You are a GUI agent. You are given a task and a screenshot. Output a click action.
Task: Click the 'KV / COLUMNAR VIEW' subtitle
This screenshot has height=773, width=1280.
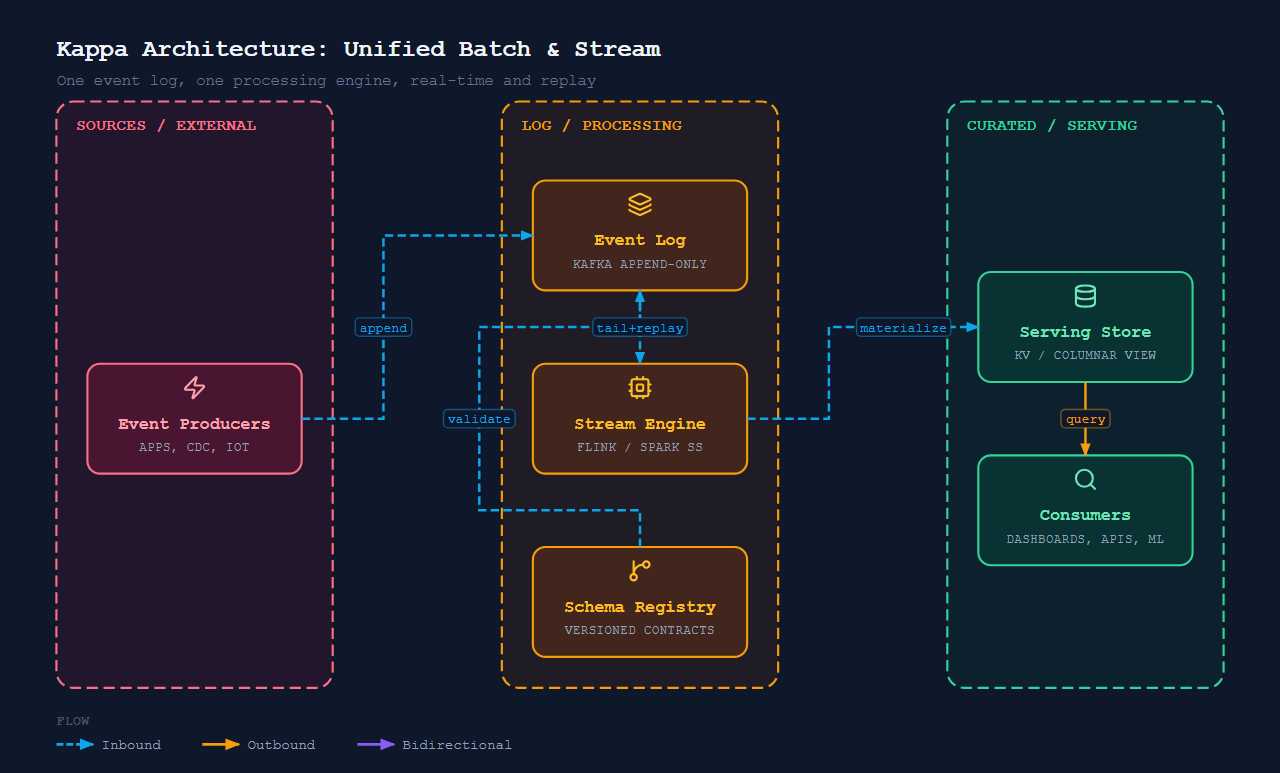1085,355
